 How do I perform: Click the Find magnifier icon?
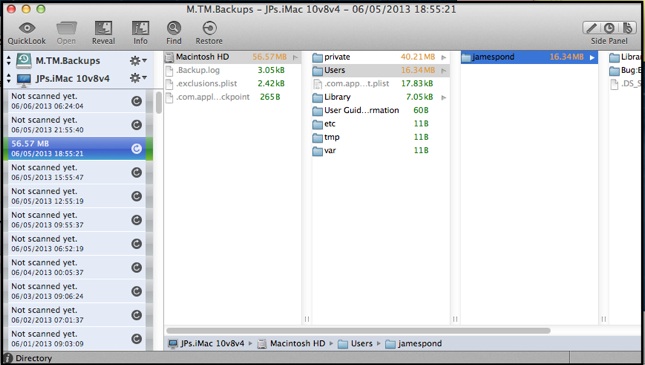pyautogui.click(x=174, y=28)
